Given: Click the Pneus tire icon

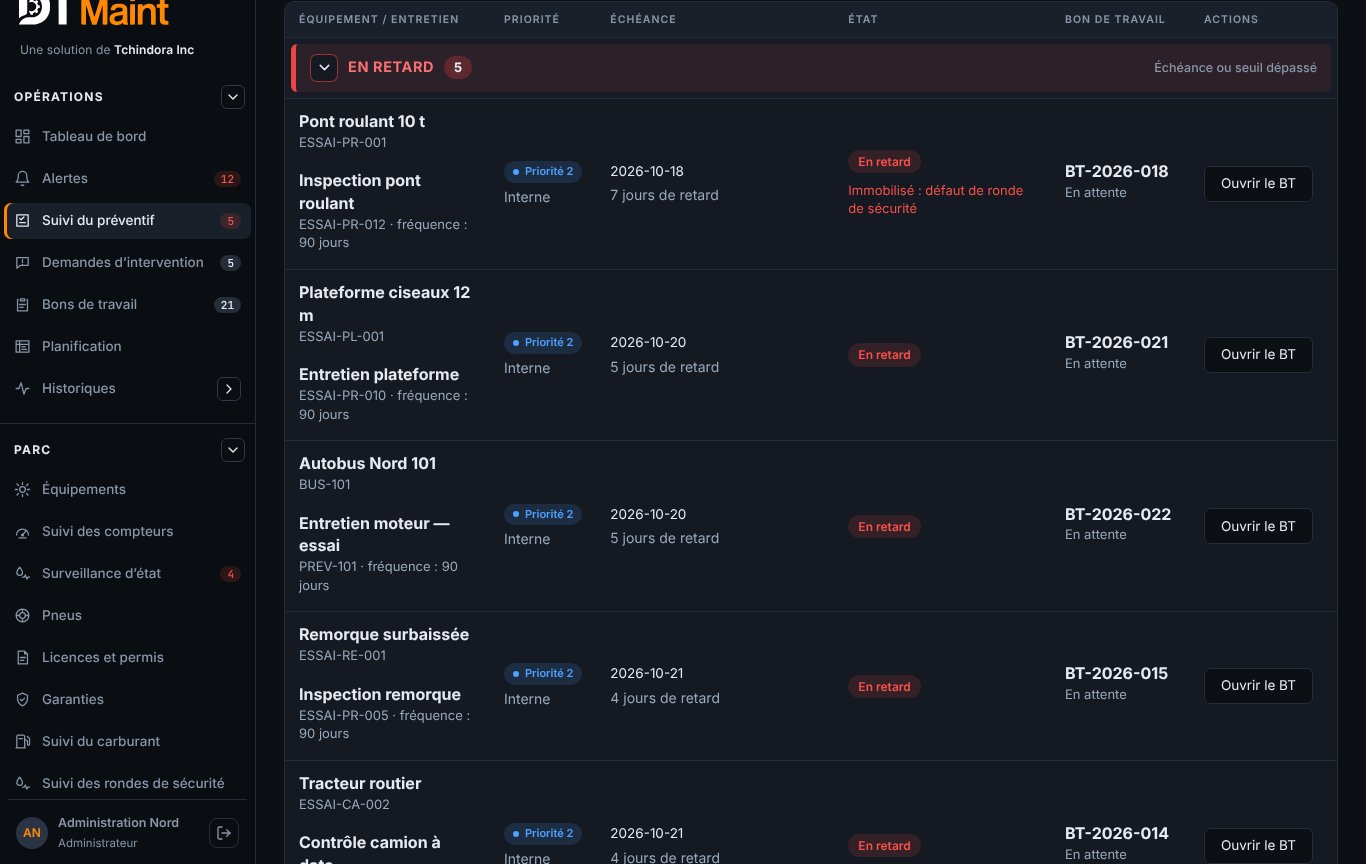Looking at the screenshot, I should coord(23,615).
